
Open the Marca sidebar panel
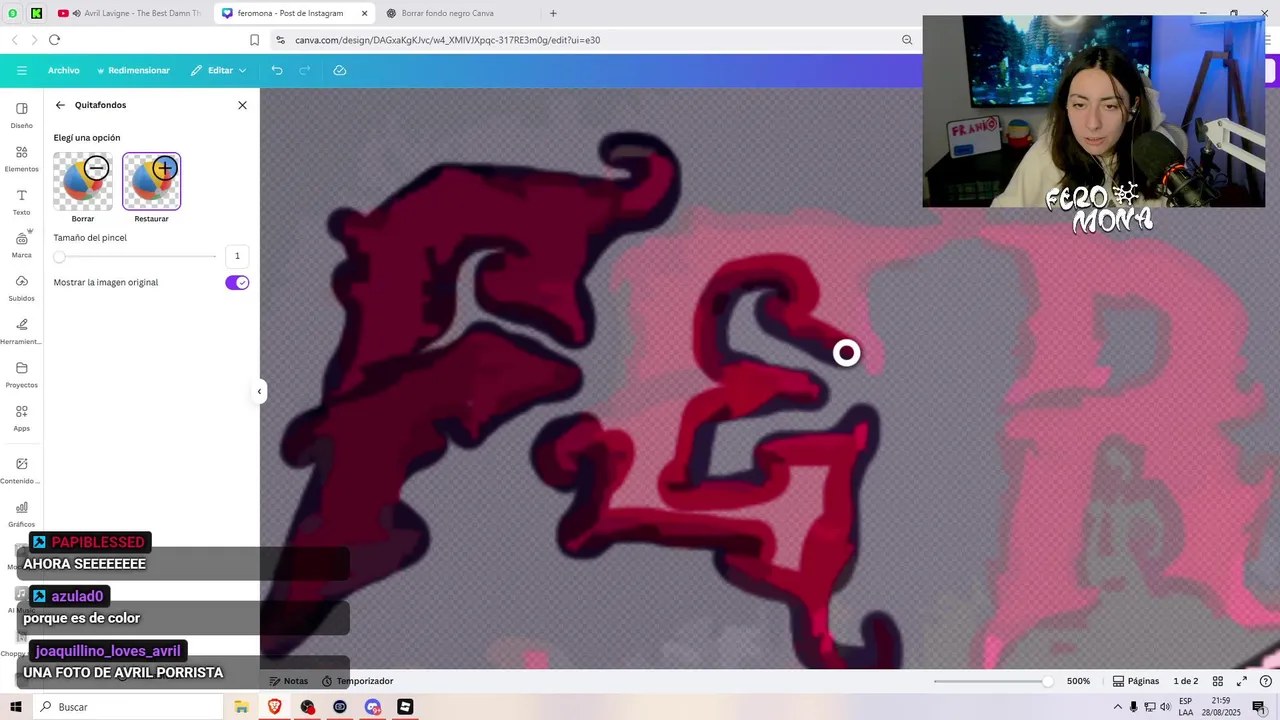tap(22, 245)
